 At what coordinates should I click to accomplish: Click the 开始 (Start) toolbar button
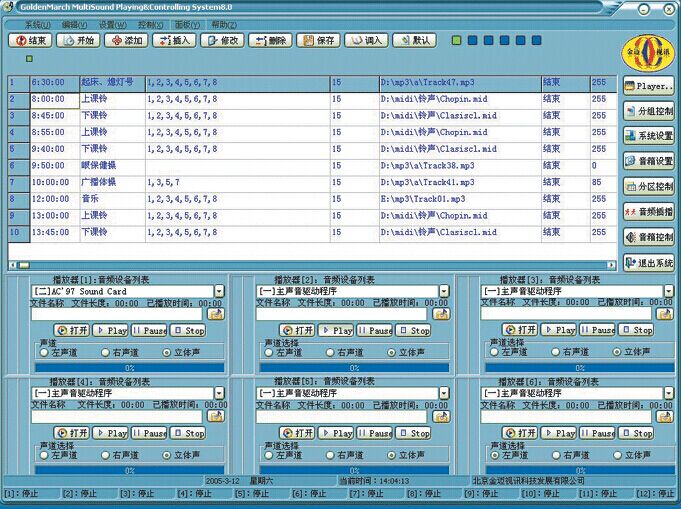pos(78,40)
